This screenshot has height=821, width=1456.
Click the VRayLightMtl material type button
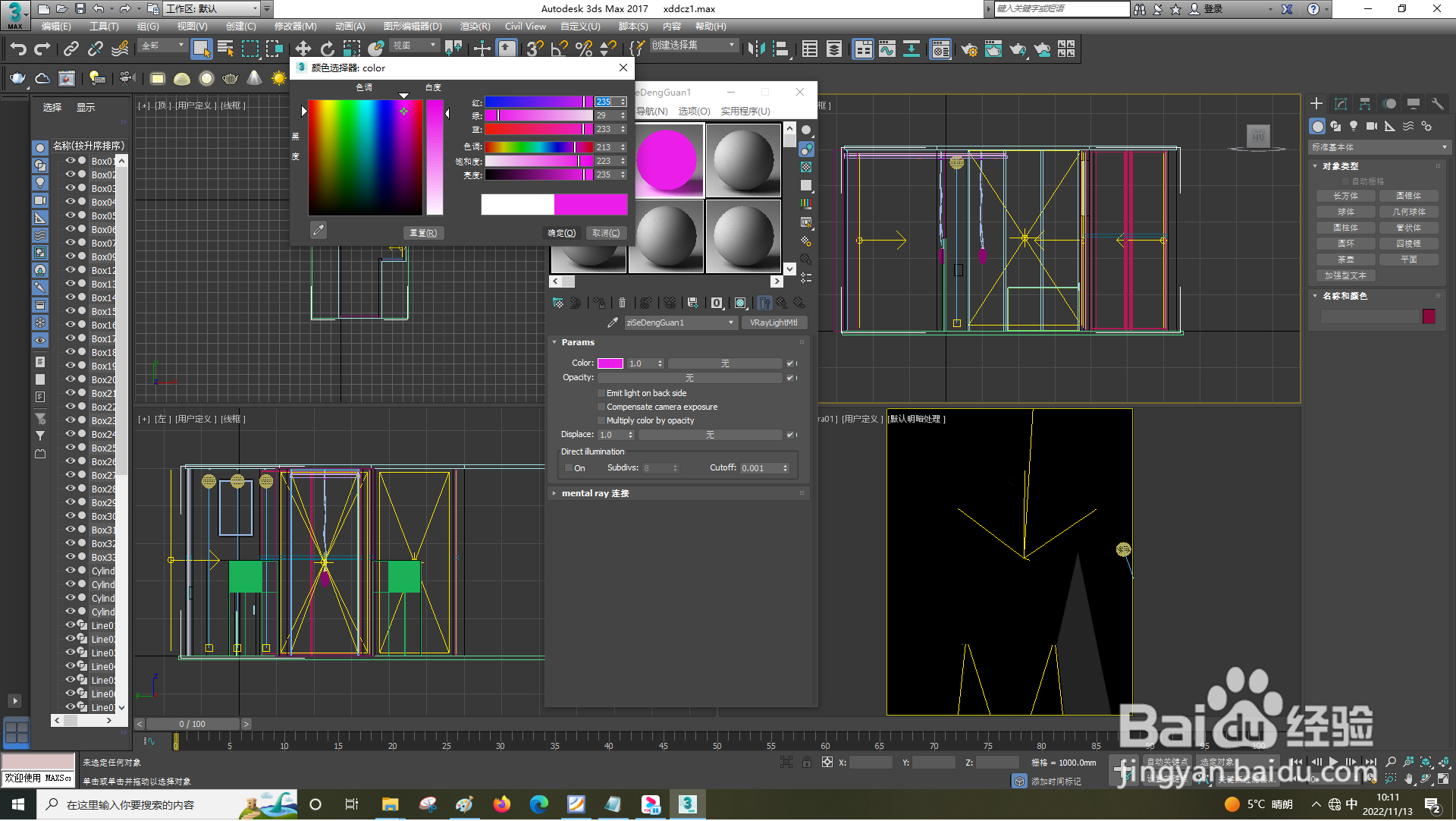point(773,322)
